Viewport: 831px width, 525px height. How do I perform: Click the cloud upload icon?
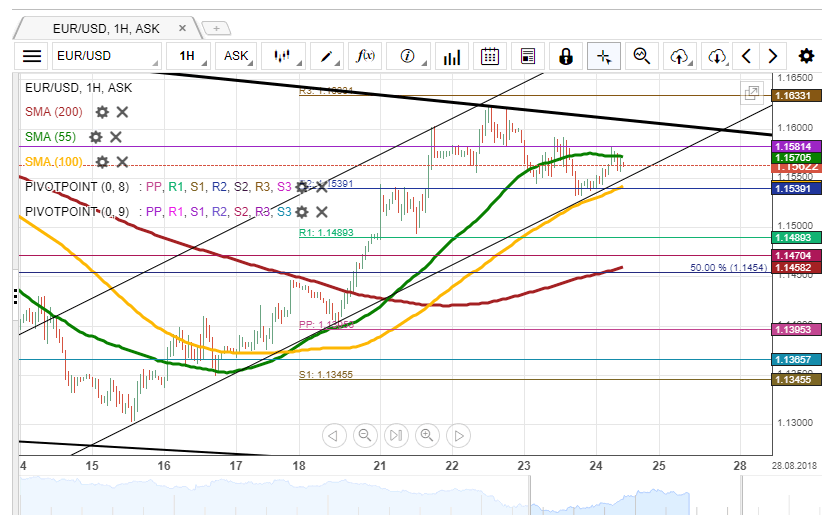click(x=680, y=56)
